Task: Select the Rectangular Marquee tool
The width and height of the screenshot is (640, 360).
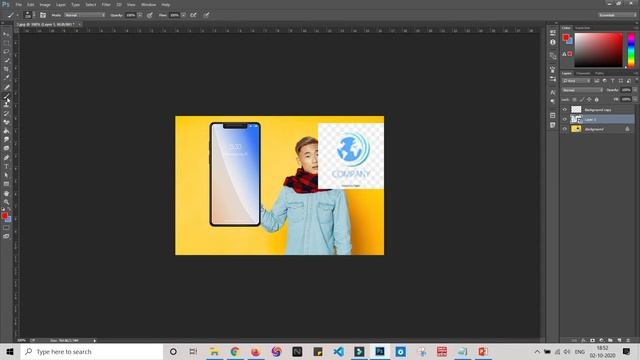Action: click(6, 43)
